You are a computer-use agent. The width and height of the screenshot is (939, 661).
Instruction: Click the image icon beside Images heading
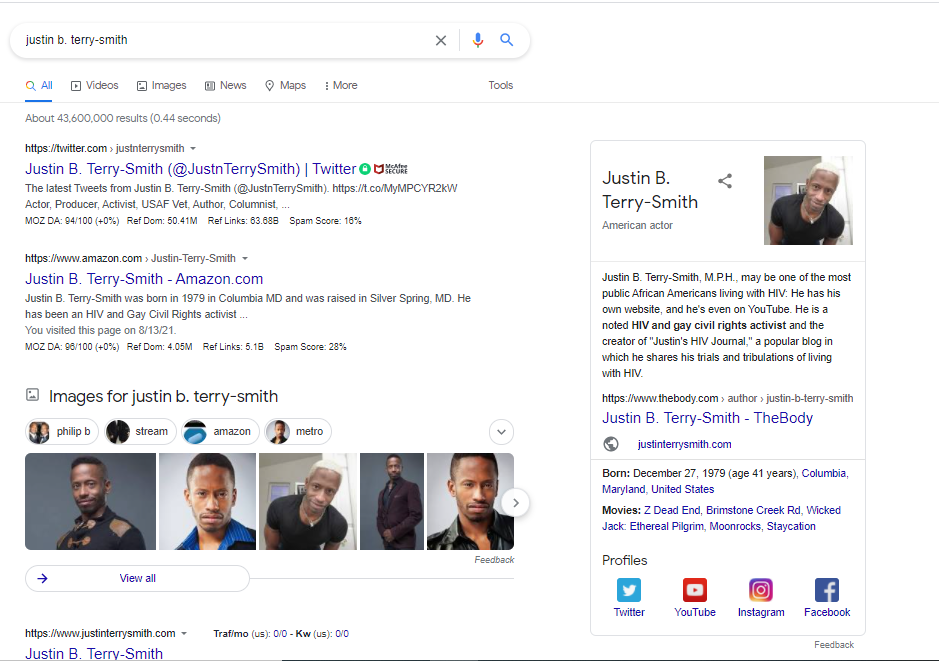(32, 395)
